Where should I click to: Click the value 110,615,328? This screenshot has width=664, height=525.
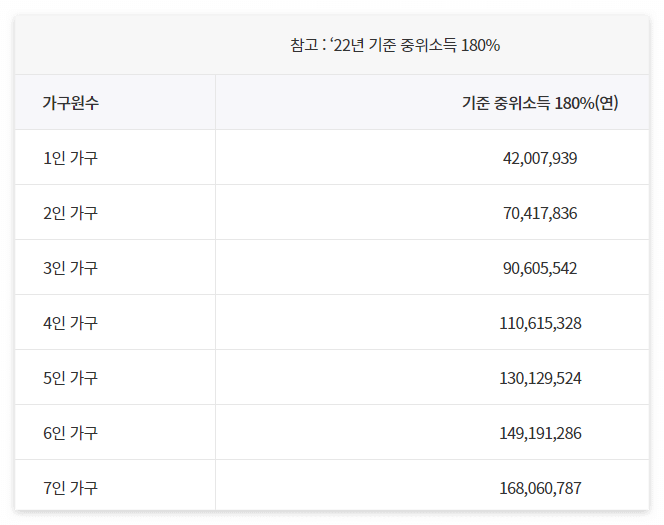point(540,323)
